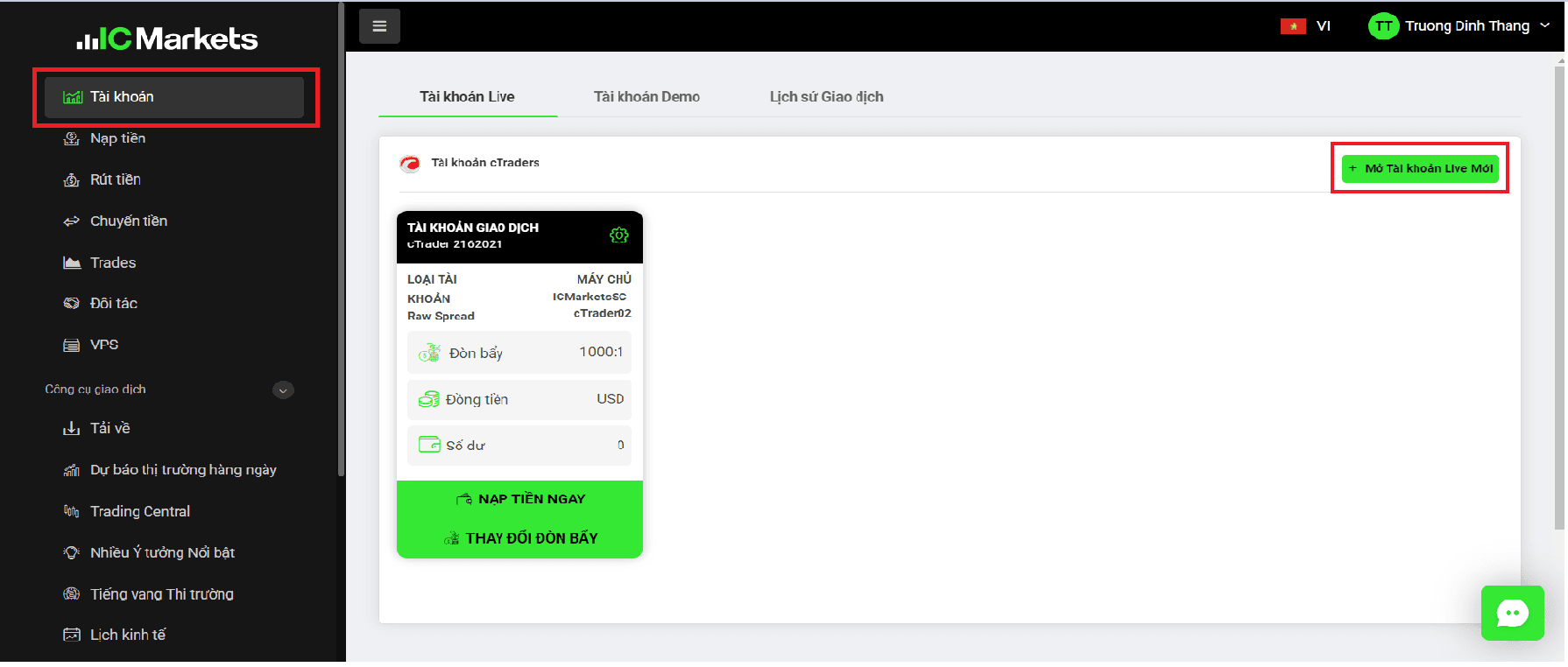Open the VI language selector

coord(1324,26)
